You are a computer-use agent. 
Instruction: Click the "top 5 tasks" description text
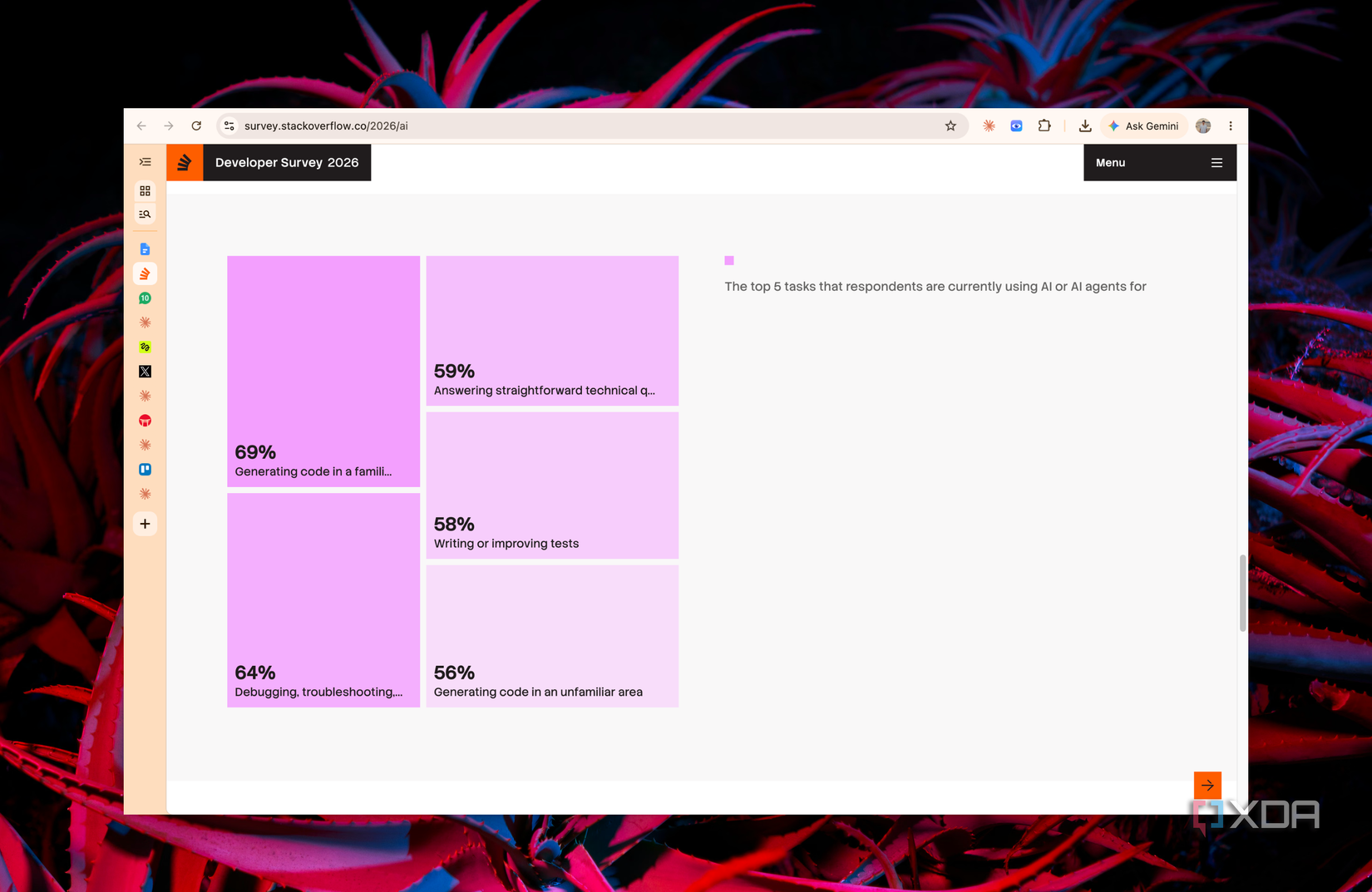click(935, 287)
